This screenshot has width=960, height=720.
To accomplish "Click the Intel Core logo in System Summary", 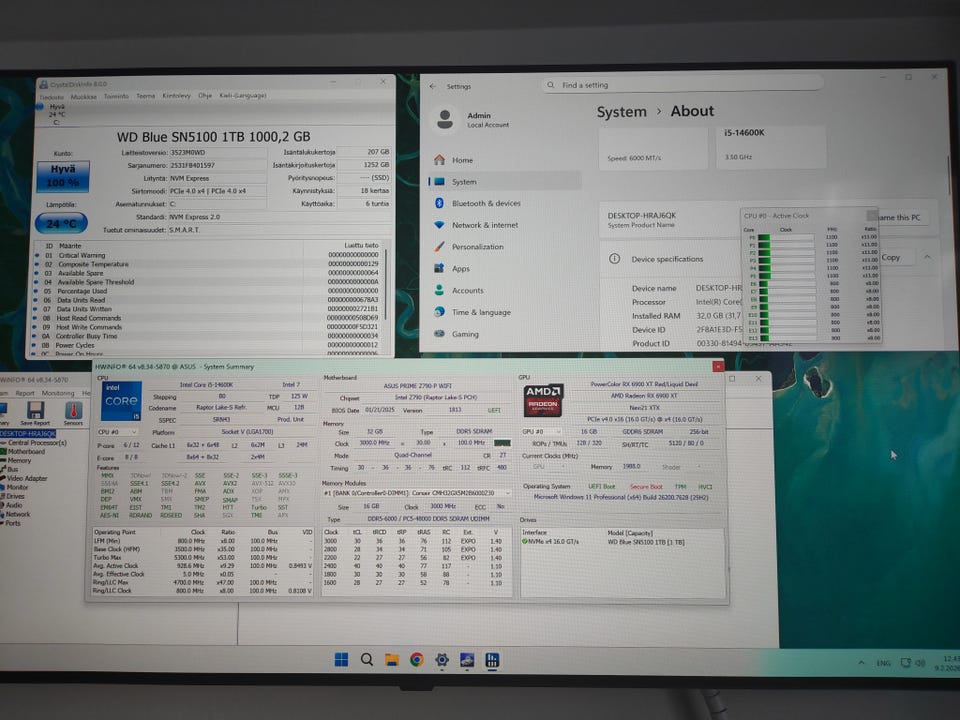I will [121, 401].
